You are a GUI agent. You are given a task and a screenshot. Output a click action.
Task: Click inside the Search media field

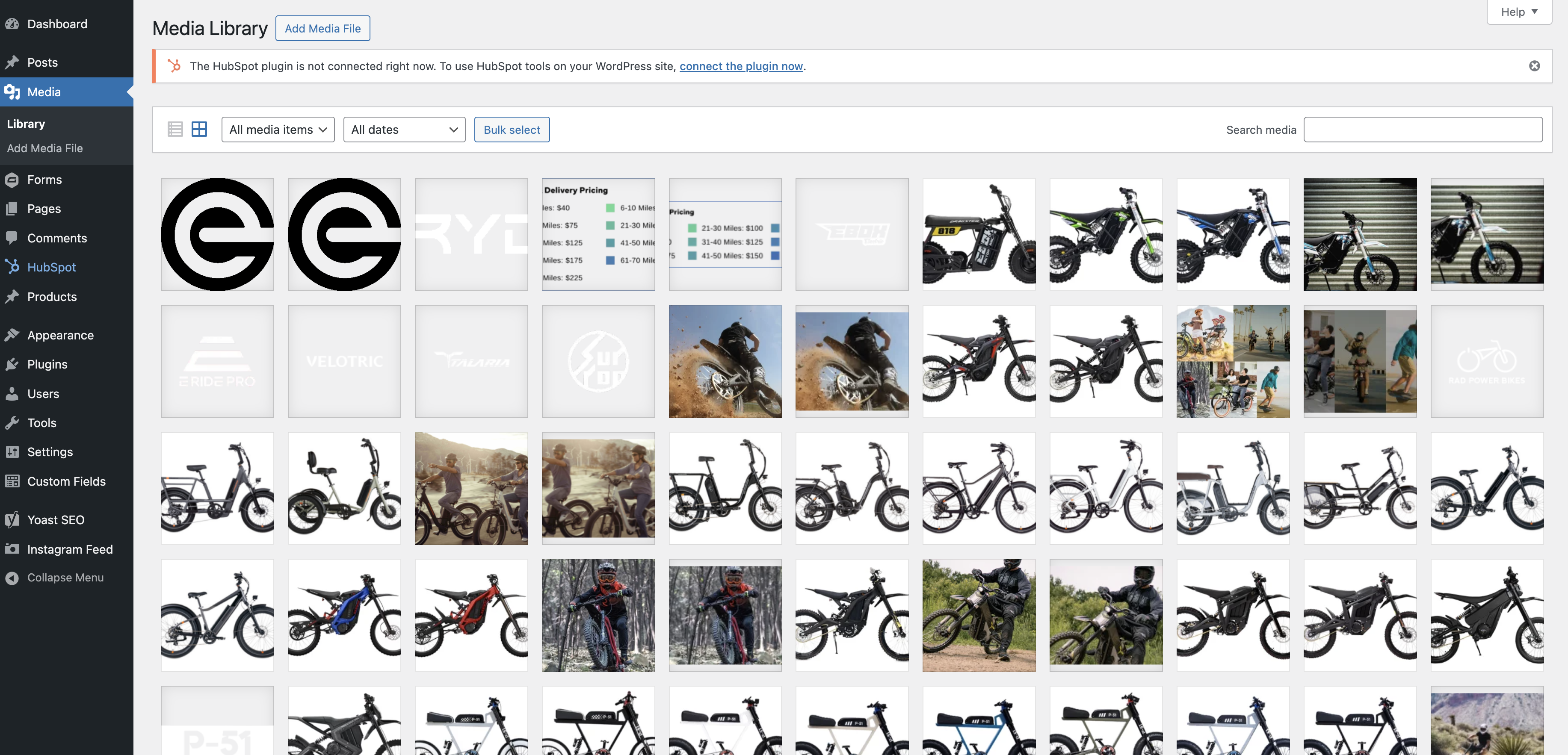pyautogui.click(x=1423, y=129)
